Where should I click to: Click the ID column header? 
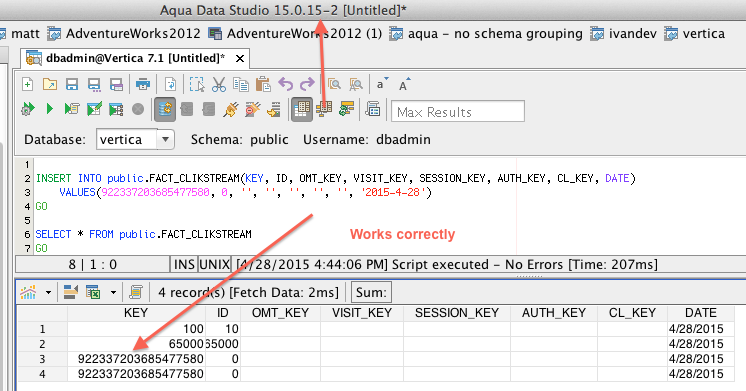tap(223, 313)
